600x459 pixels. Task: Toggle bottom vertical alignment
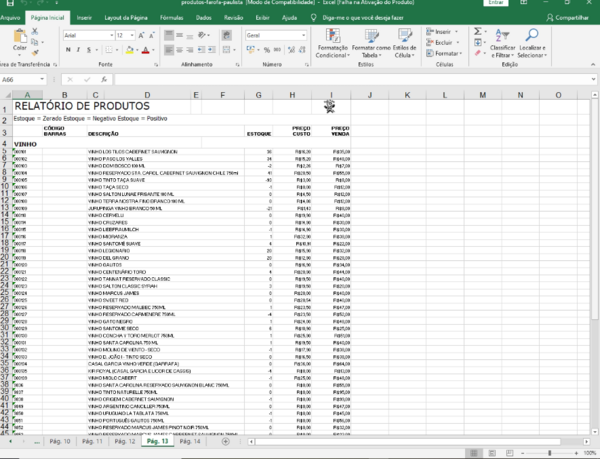190,36
